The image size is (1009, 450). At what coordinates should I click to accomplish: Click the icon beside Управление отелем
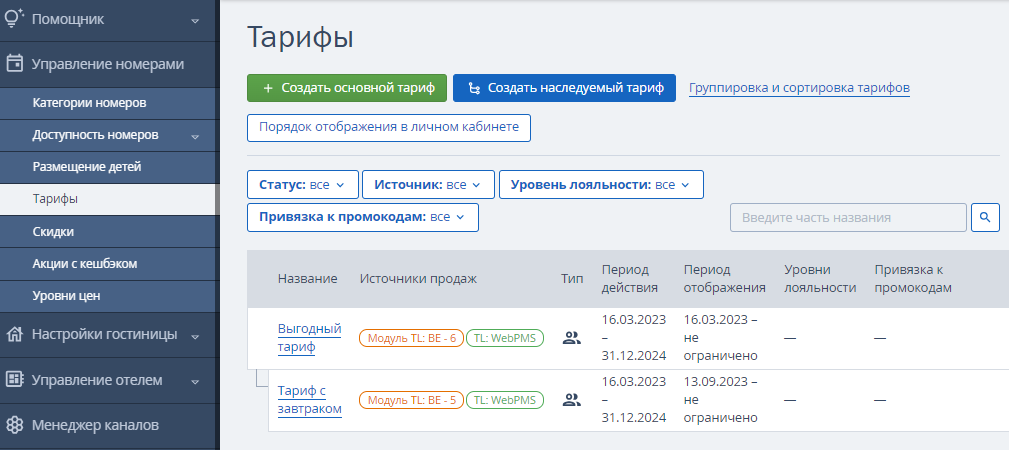point(15,380)
